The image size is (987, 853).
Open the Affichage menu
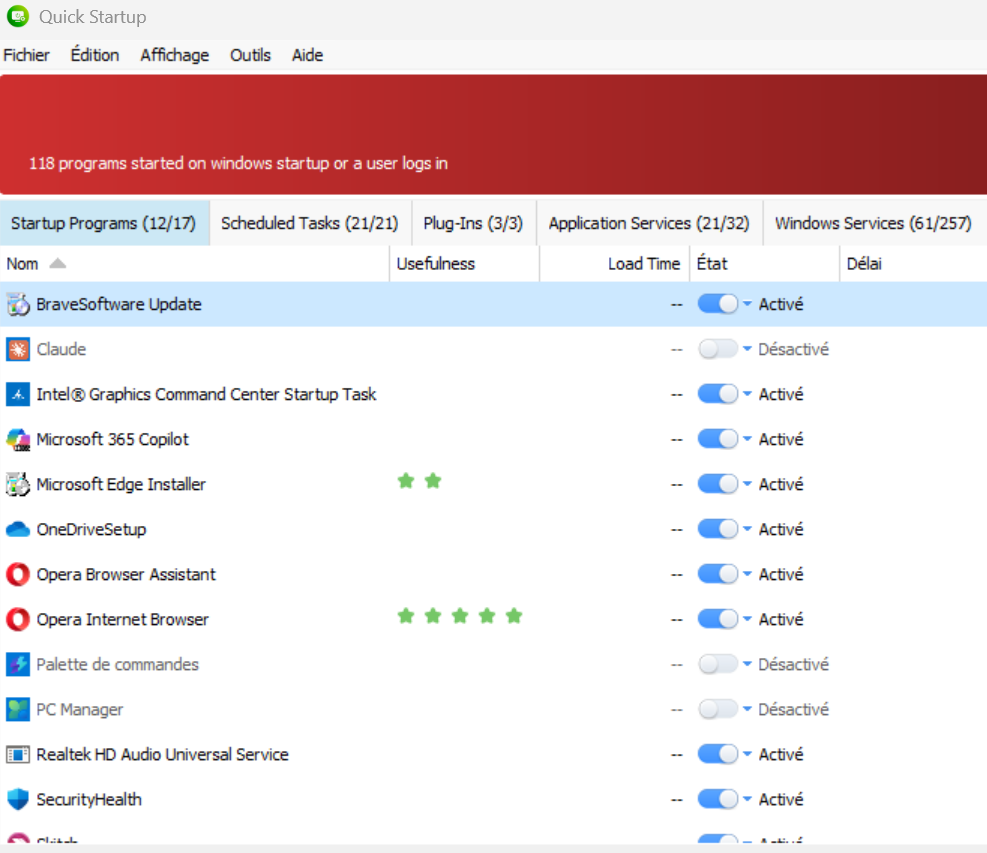pos(174,55)
